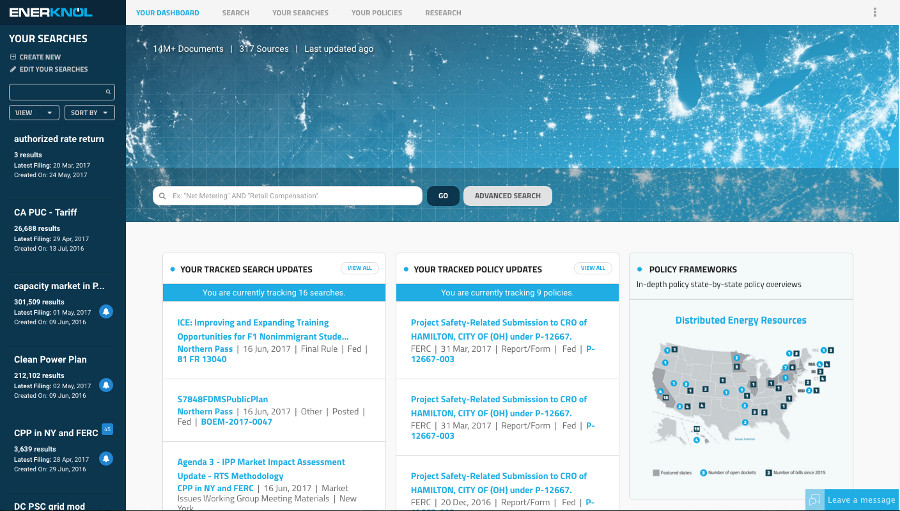Open the S7848FDMSPublicPlan document
Screen dimensions: 900x511
click(223, 399)
